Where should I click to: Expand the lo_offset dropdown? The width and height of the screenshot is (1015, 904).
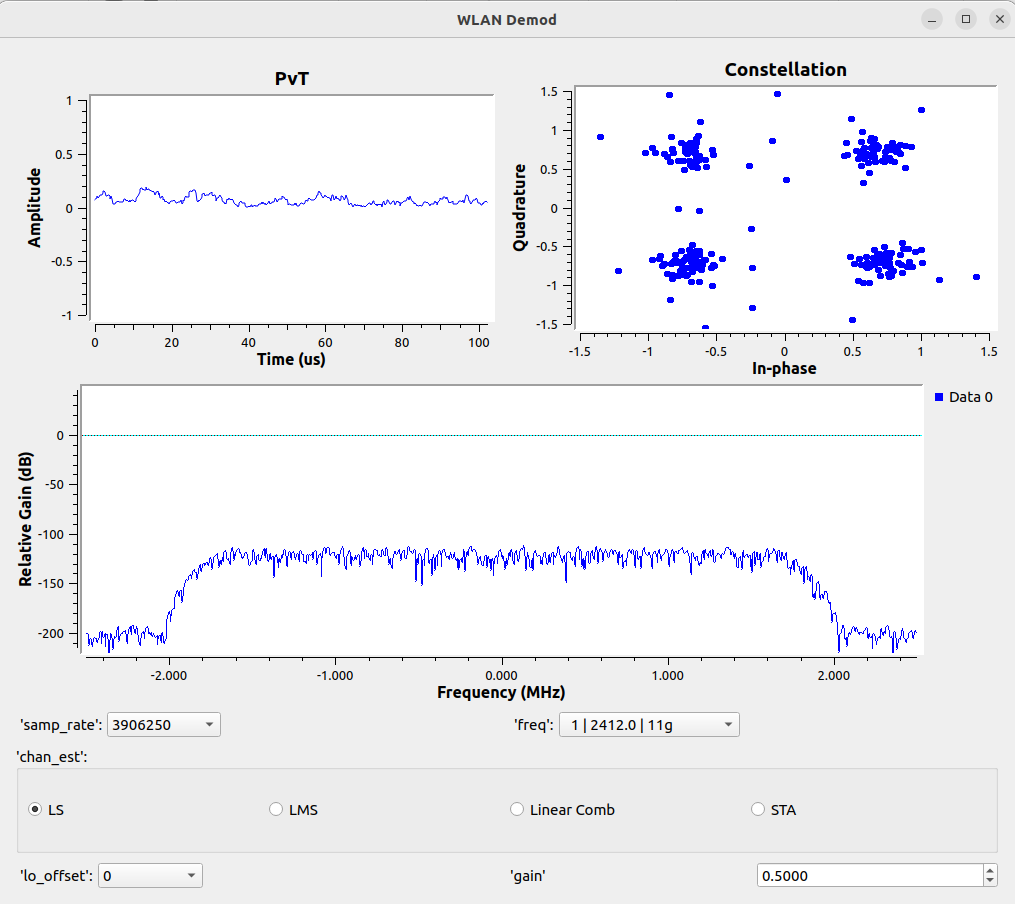150,876
